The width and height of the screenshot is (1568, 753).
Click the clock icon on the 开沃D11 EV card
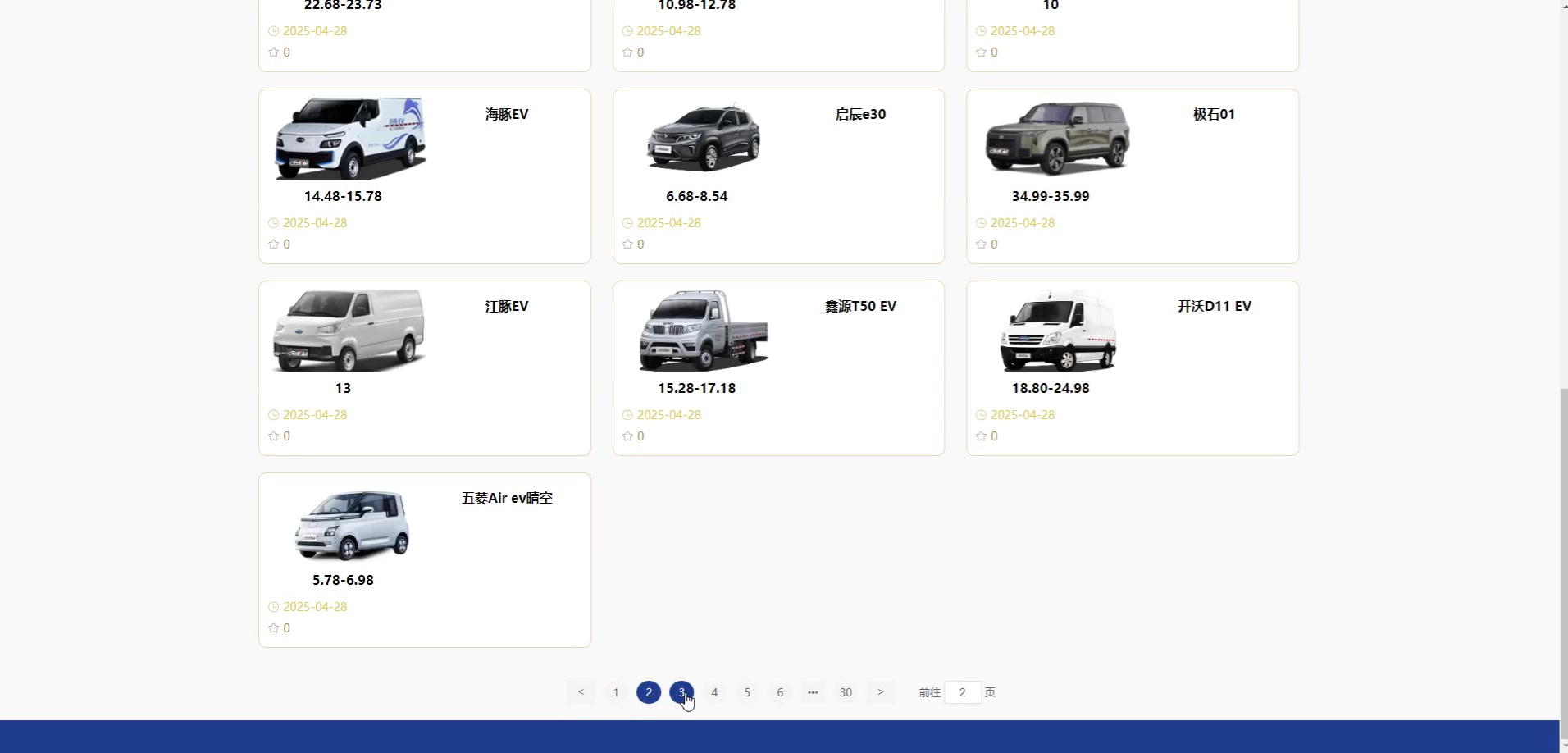point(981,415)
